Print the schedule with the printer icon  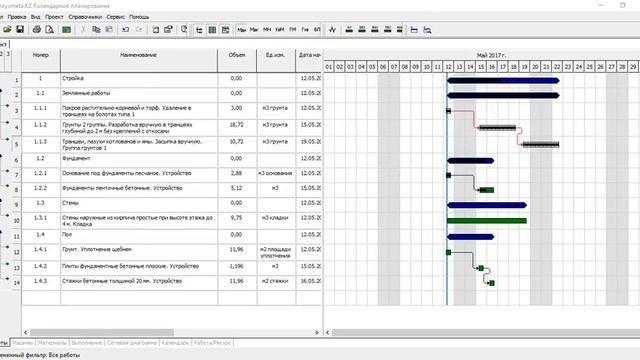pyautogui.click(x=37, y=29)
